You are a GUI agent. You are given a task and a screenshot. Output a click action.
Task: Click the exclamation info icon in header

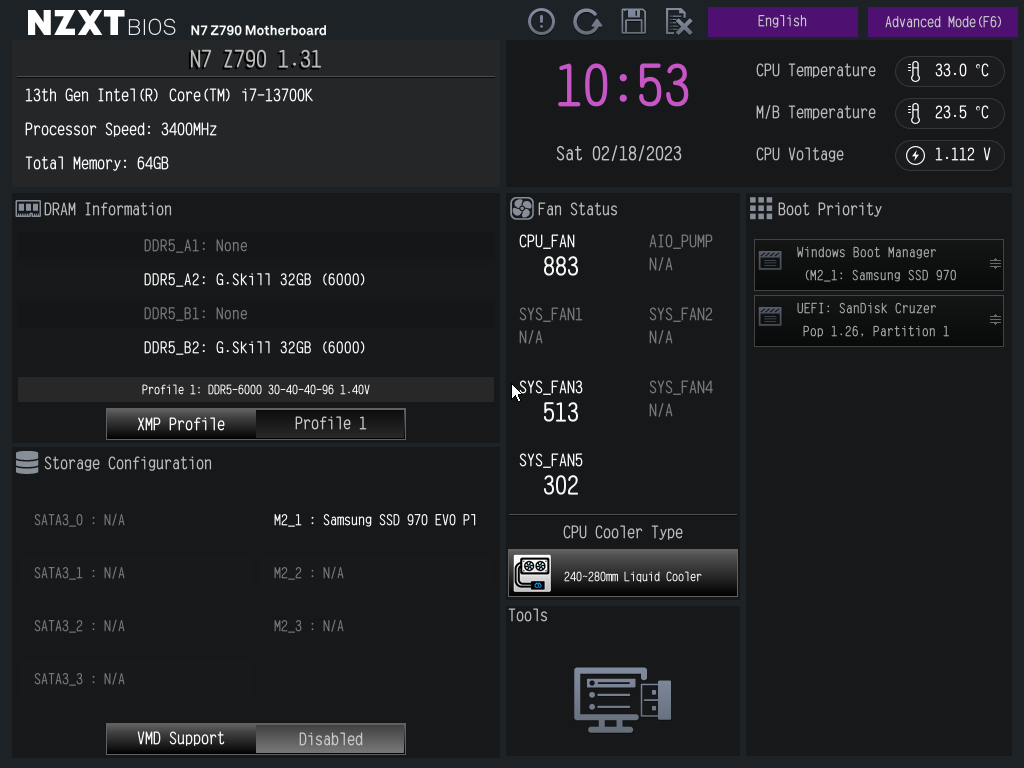point(541,21)
